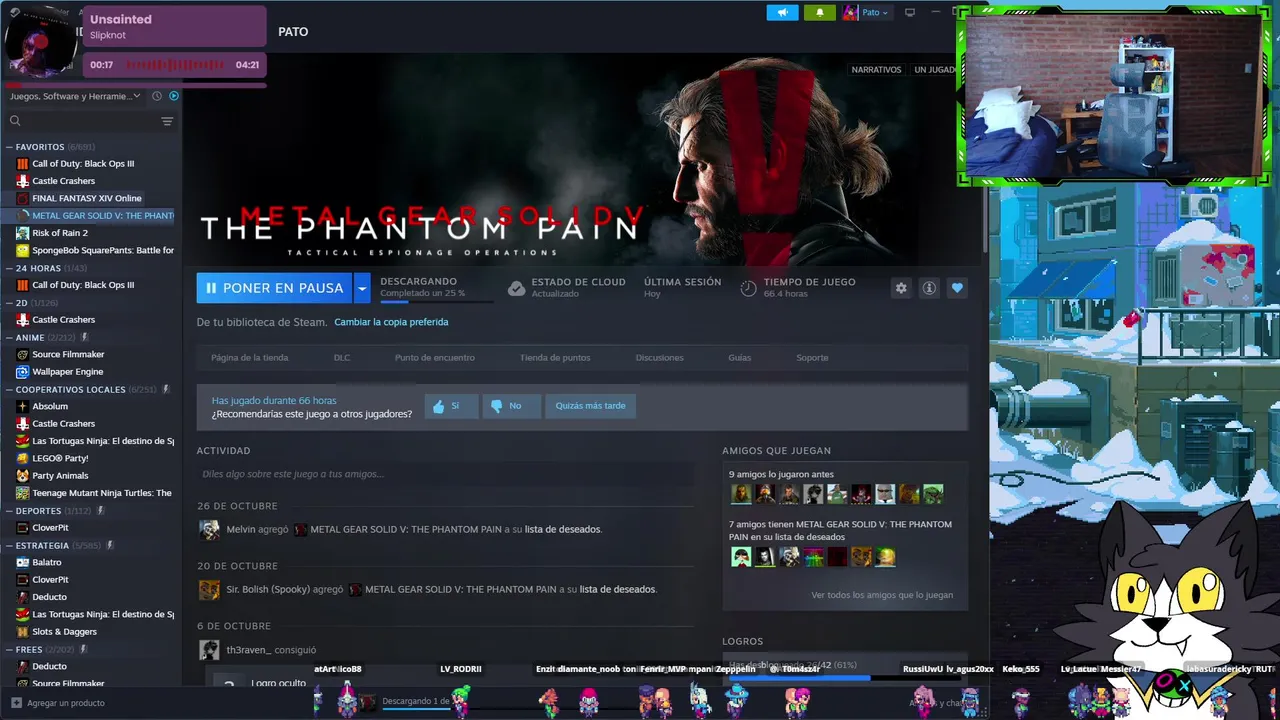Click the library search magnifier icon
Viewport: 1280px width, 720px height.
click(15, 121)
